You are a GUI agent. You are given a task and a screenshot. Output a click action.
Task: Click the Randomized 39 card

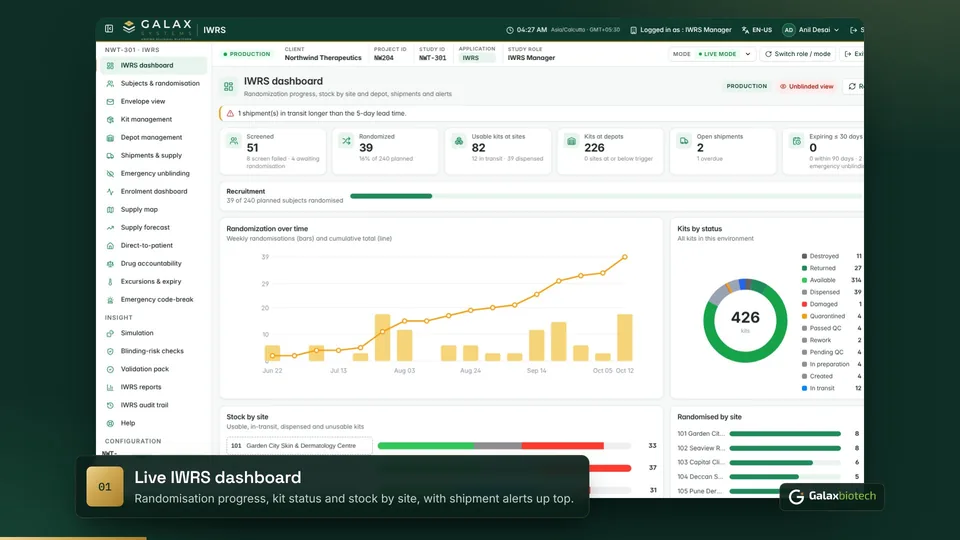[385, 151]
